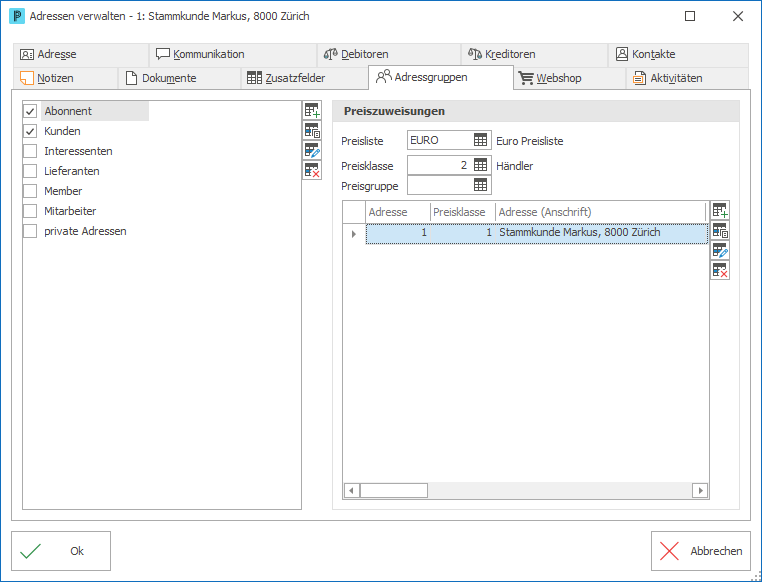Image resolution: width=762 pixels, height=582 pixels.
Task: Sort by Preisklasse column header
Action: 462,212
